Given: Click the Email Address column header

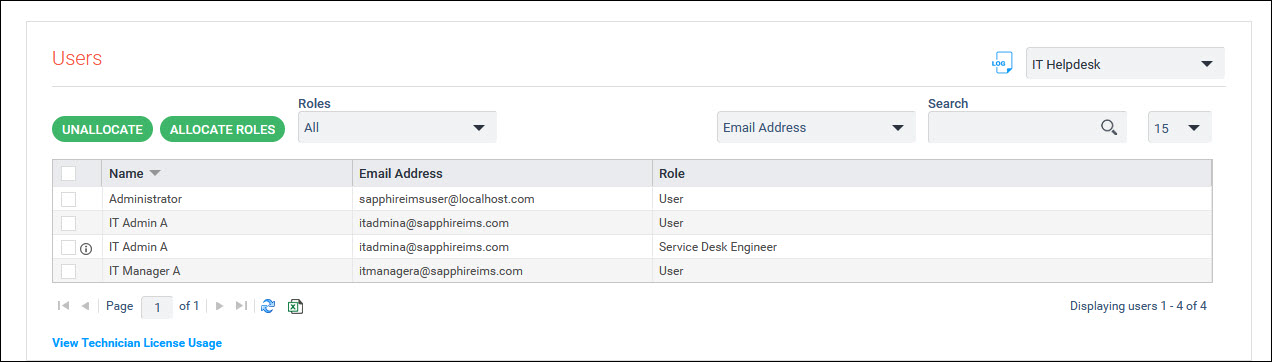Looking at the screenshot, I should pyautogui.click(x=502, y=174).
